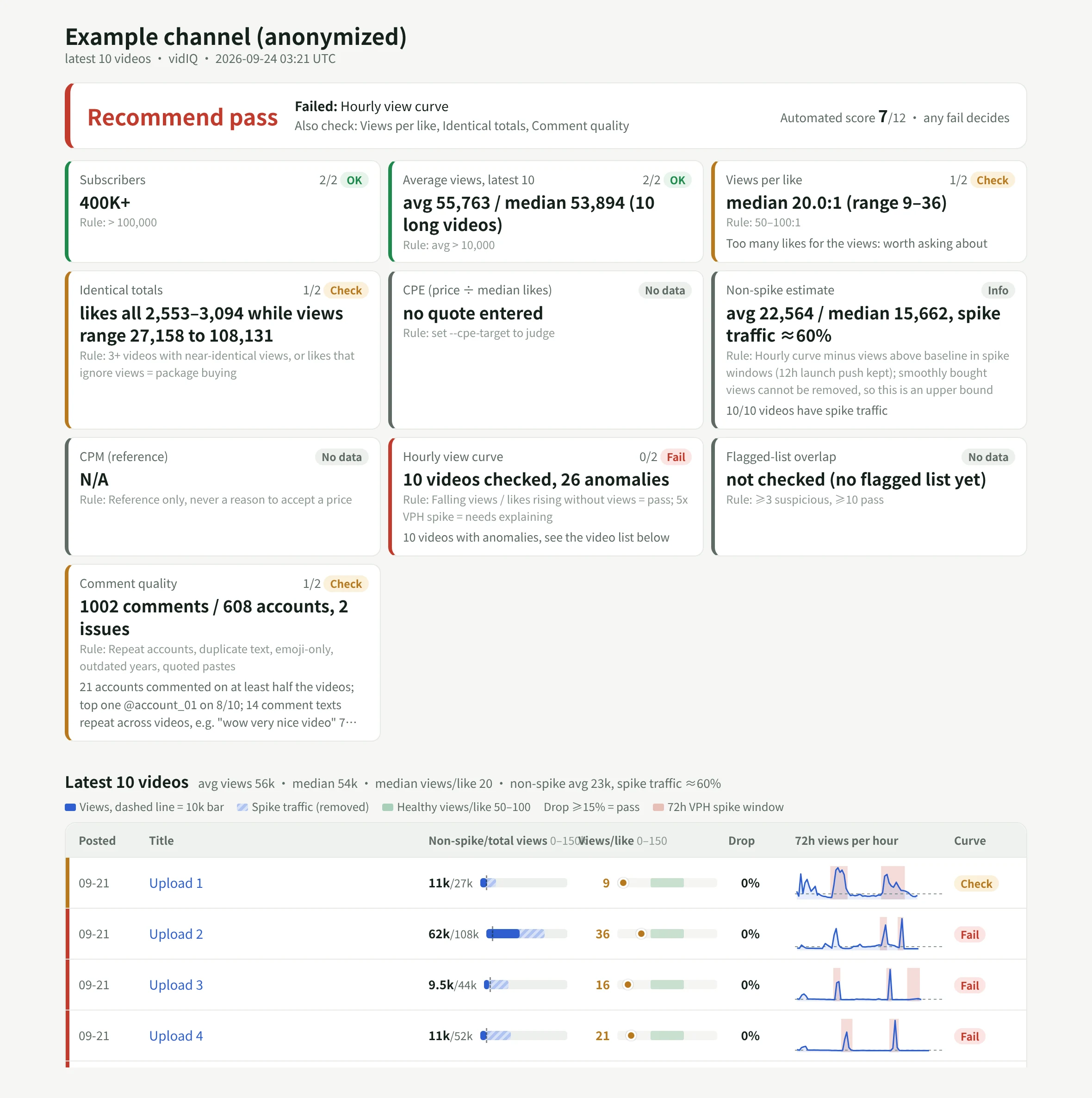Click the Check badge on Comment quality card
The height and width of the screenshot is (1098, 1092).
pyautogui.click(x=346, y=584)
